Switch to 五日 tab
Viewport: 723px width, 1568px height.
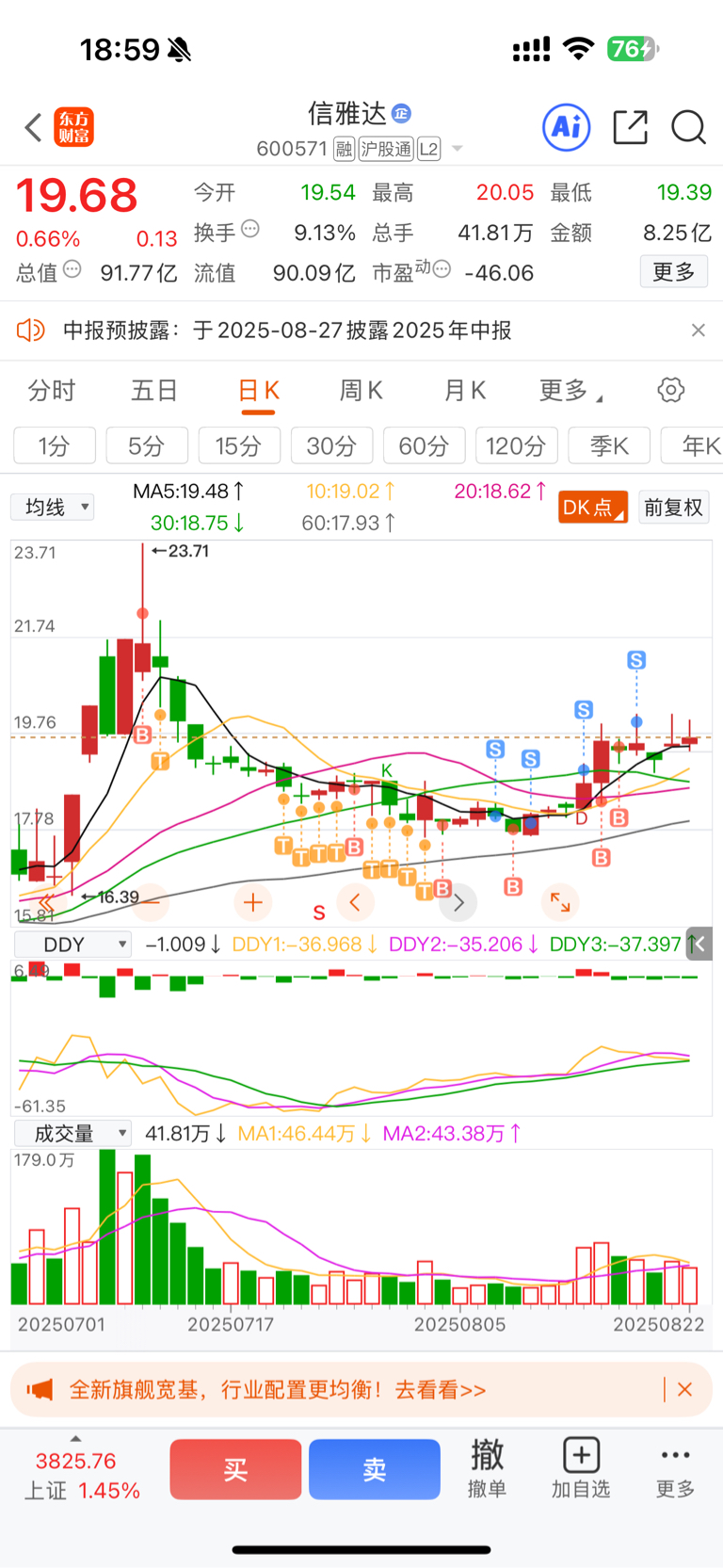[x=154, y=390]
